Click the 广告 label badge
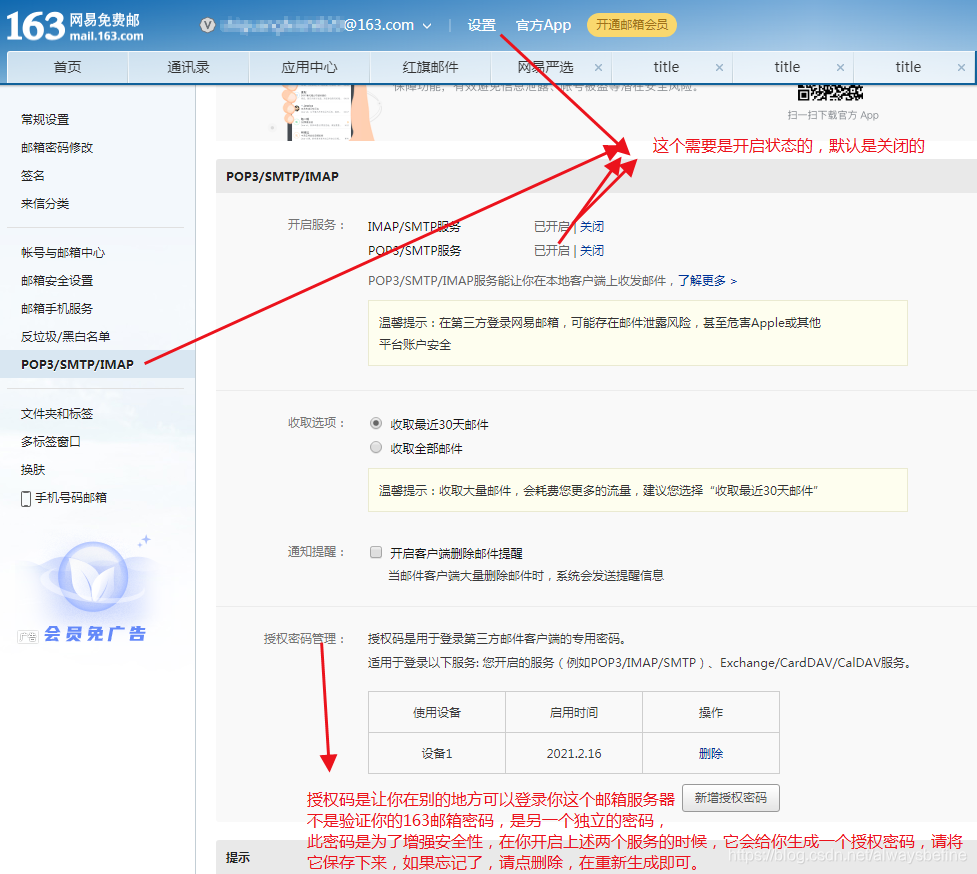Viewport: 977px width, 874px height. point(28,636)
